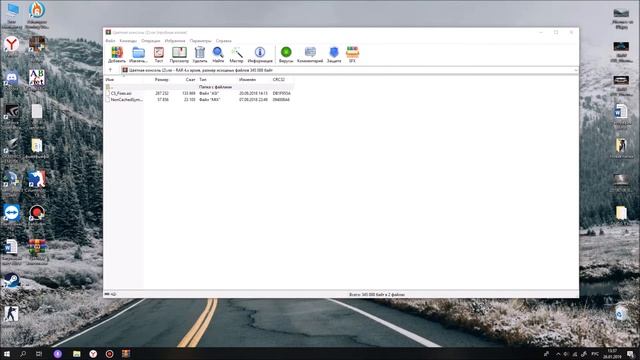The height and width of the screenshot is (360, 640).
Task: Go up one level arrow button
Action: coord(110,70)
